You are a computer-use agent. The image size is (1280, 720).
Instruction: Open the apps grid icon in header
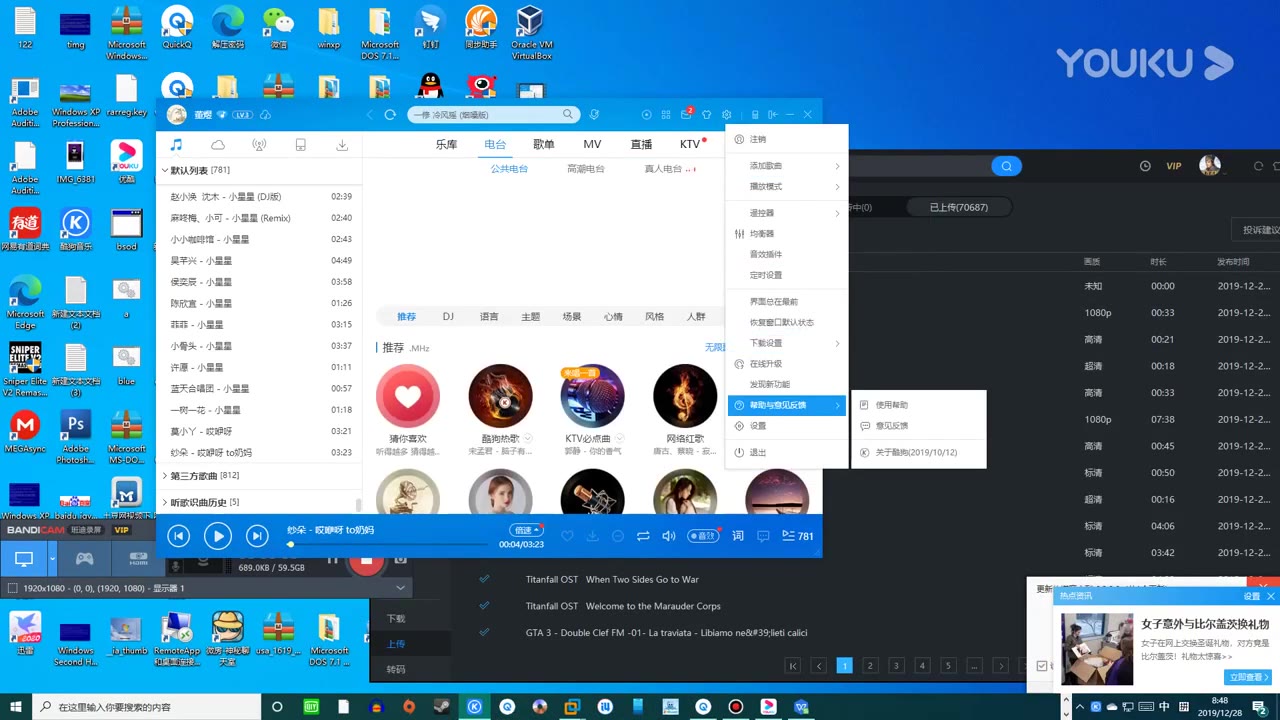pyautogui.click(x=666, y=115)
